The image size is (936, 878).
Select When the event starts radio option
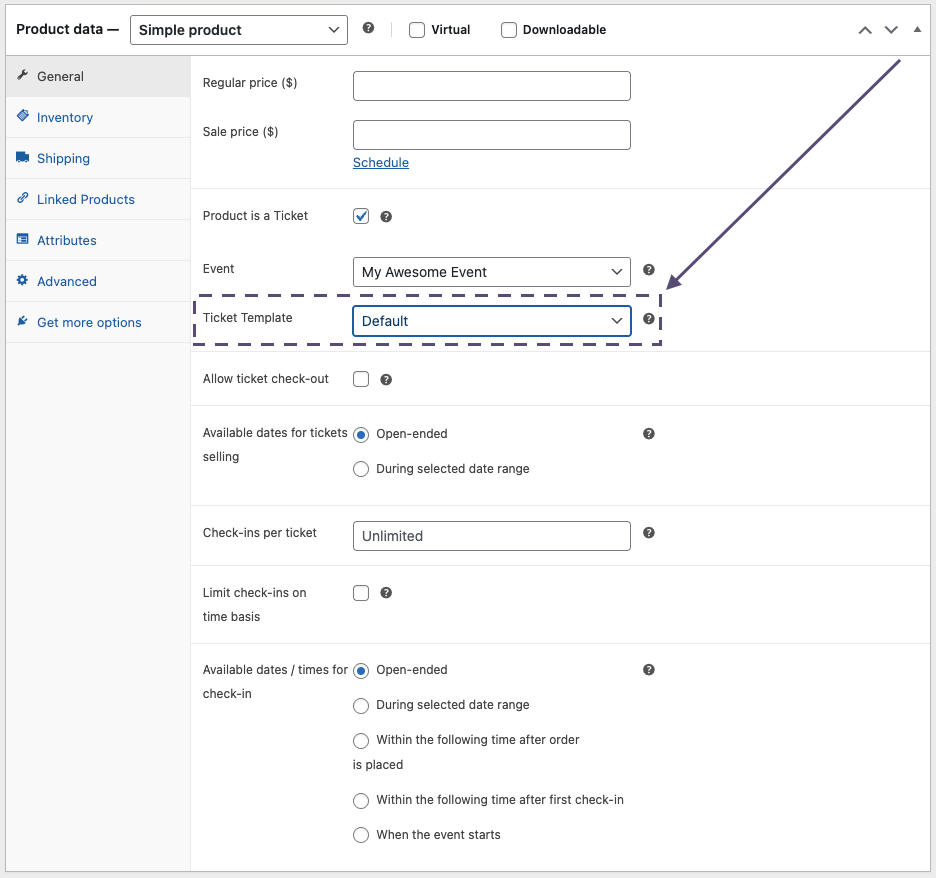click(361, 835)
